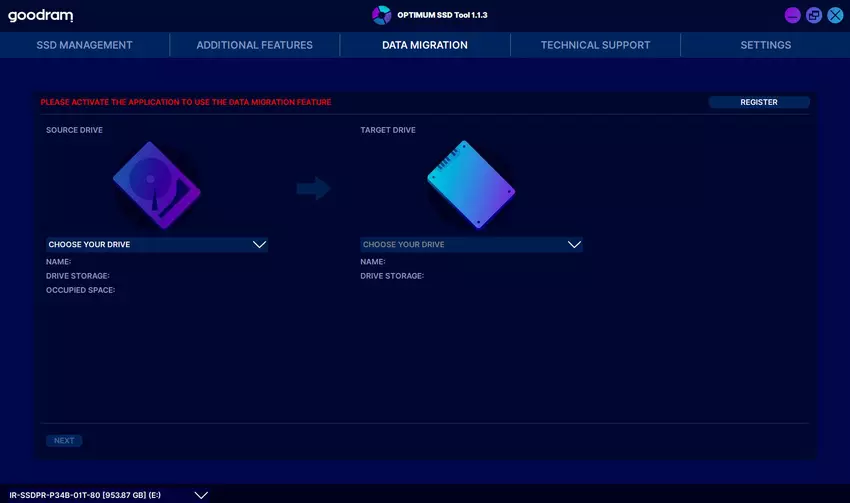Click the goodram logo
850x503 pixels.
tap(41, 16)
